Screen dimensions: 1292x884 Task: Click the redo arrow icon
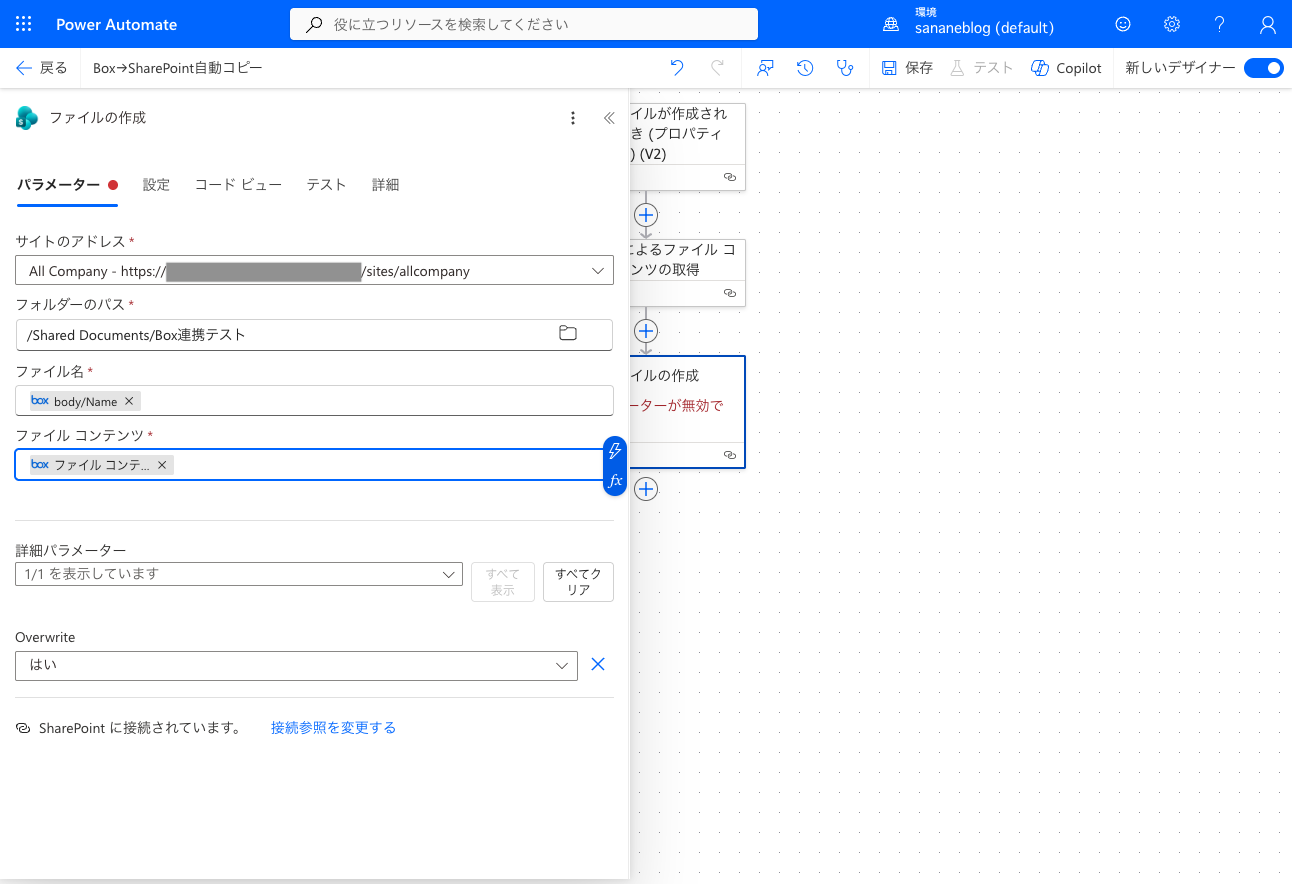tap(717, 68)
